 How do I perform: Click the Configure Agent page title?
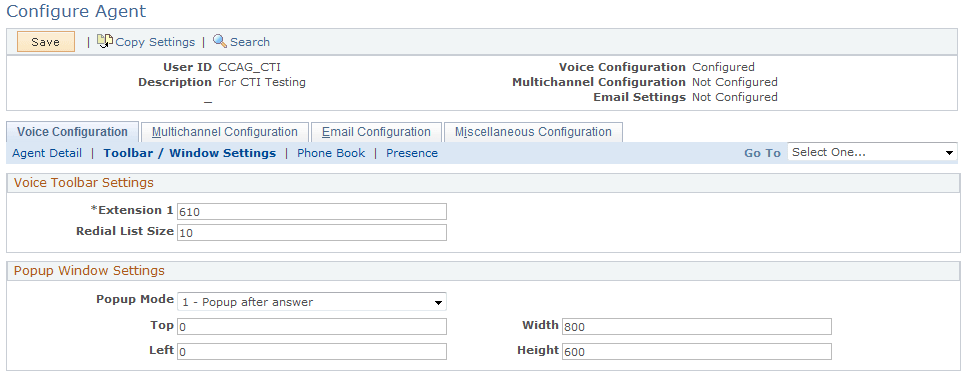pos(76,11)
